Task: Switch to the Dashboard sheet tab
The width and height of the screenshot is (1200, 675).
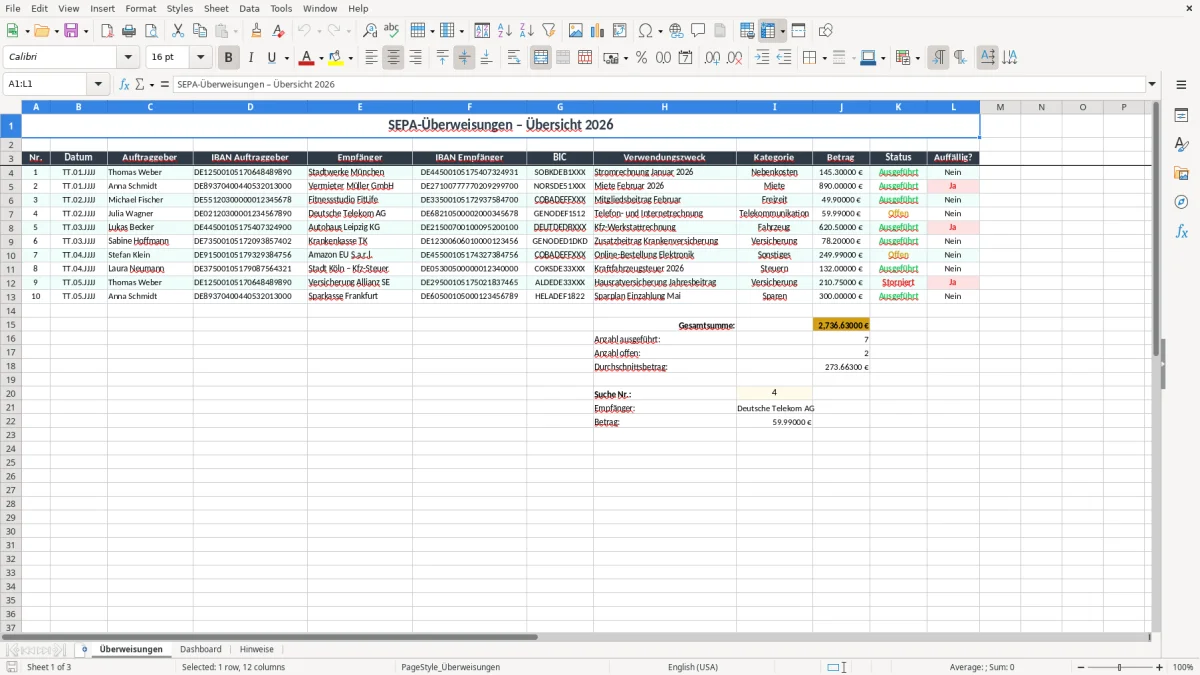Action: tap(201, 649)
